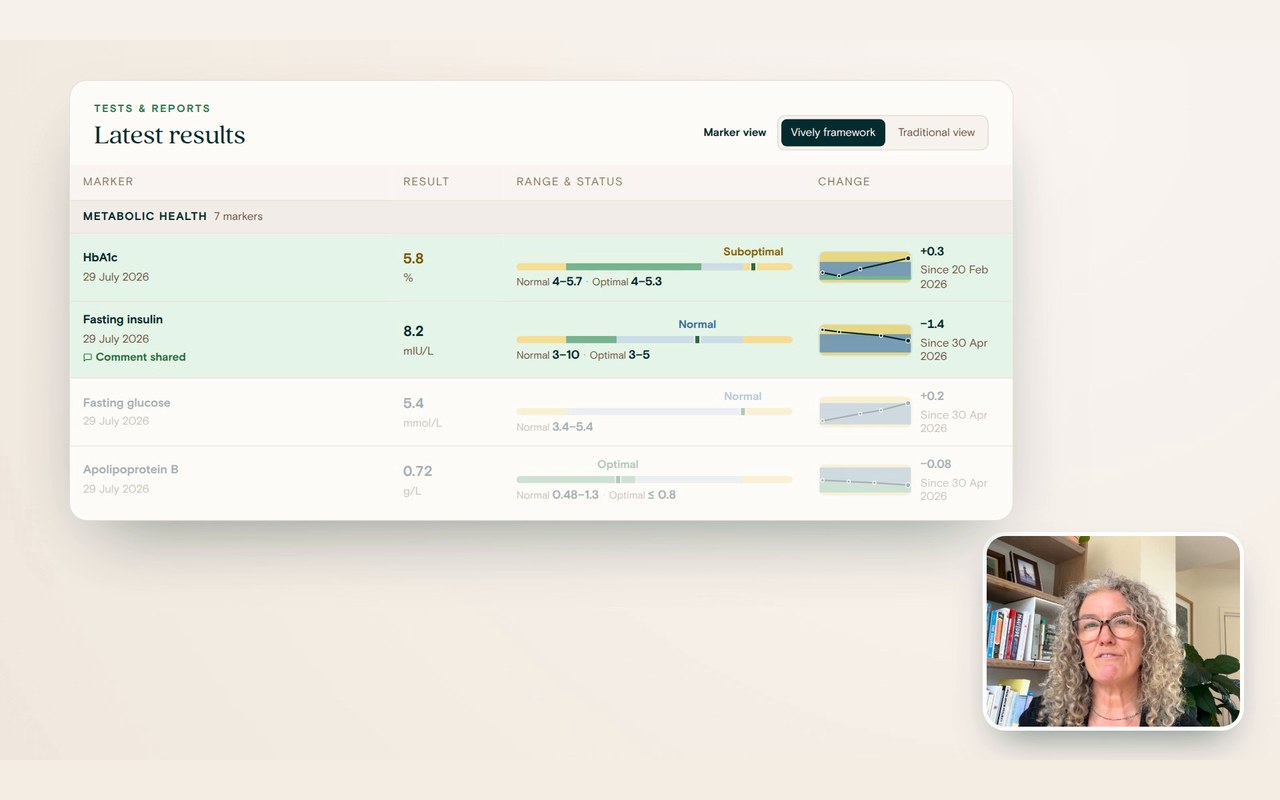Switch to Traditional view
Screen dimensions: 1280x800
click(x=936, y=132)
